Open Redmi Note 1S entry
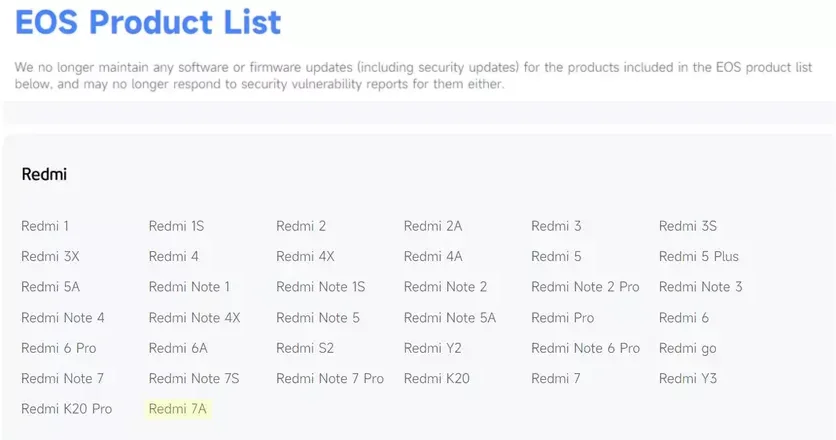The width and height of the screenshot is (836, 440). (x=321, y=287)
